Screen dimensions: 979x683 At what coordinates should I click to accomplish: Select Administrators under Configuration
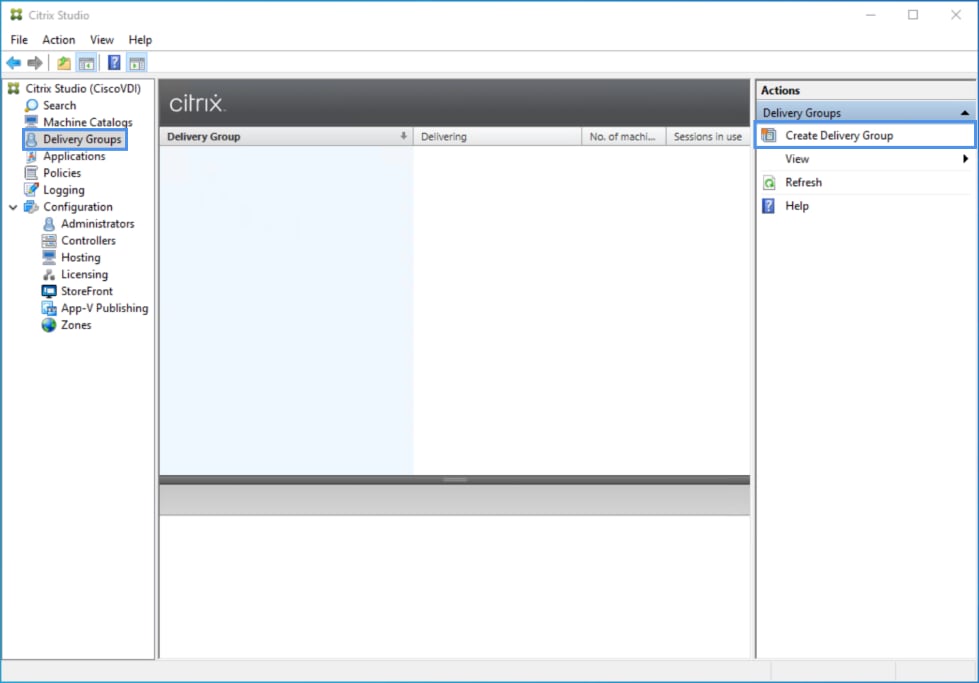pos(97,224)
